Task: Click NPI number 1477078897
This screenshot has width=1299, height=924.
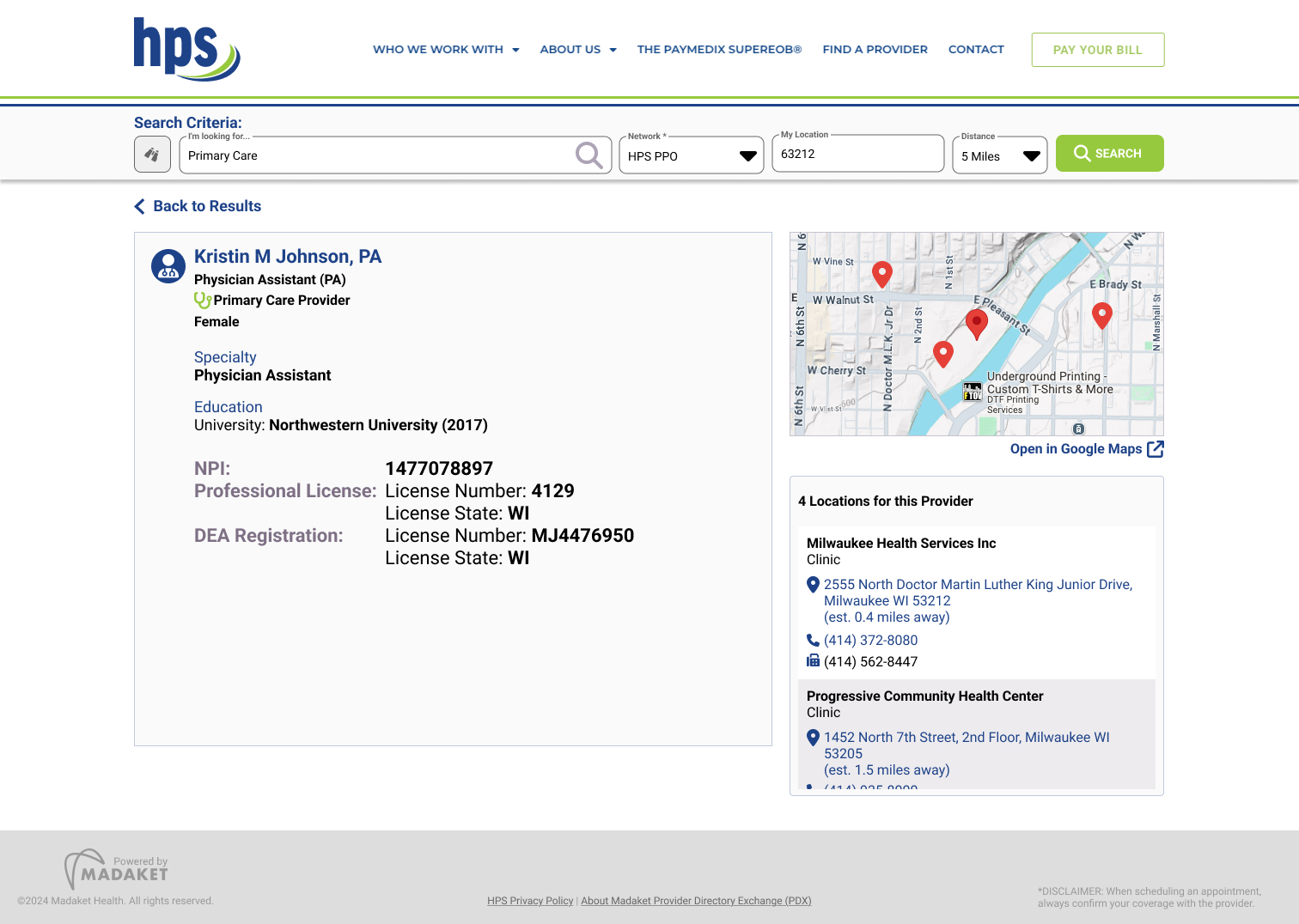Action: pos(439,469)
